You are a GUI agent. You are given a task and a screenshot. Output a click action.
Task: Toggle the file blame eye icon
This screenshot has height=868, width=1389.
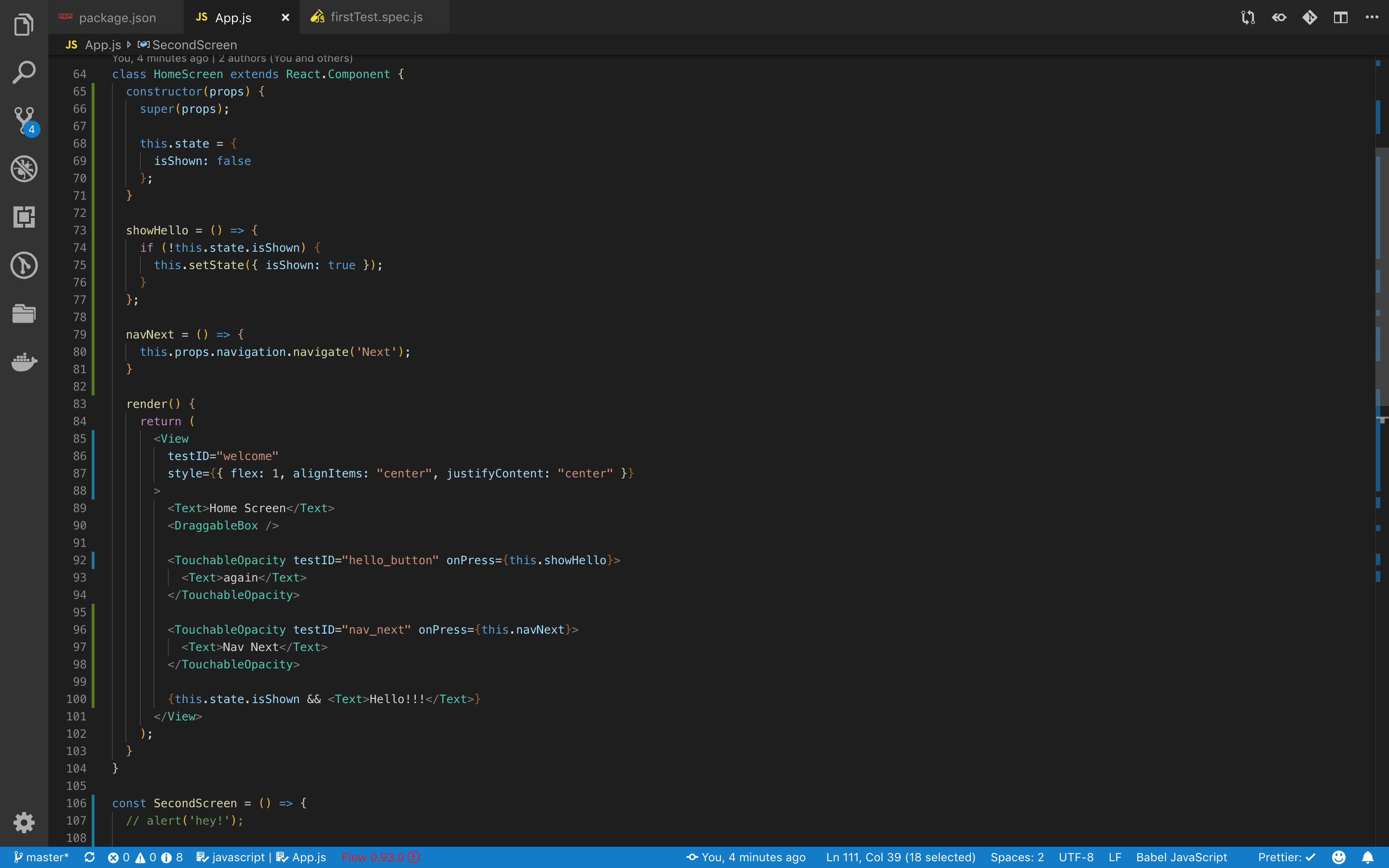tap(1279, 17)
